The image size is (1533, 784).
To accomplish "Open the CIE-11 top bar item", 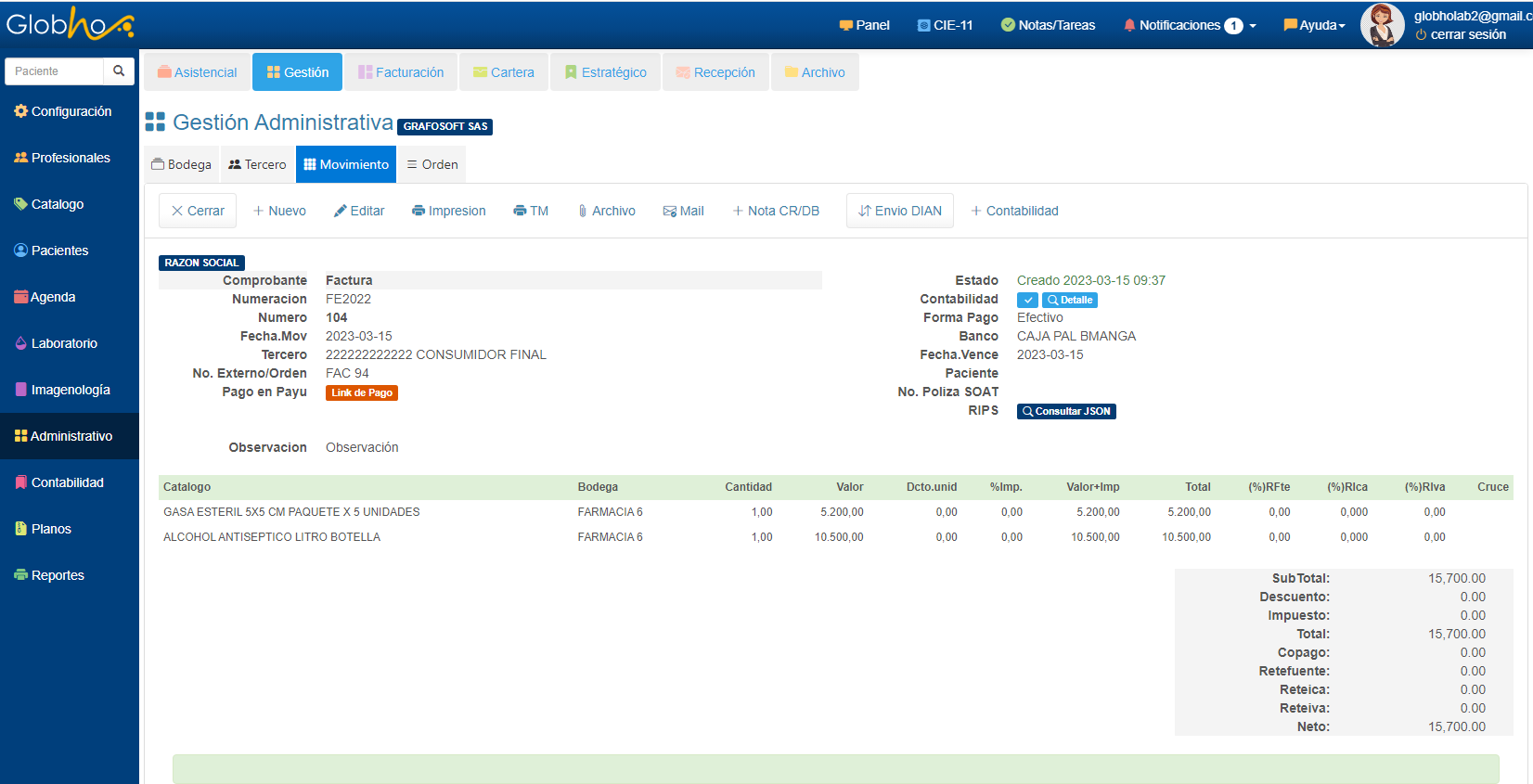I will (x=945, y=25).
